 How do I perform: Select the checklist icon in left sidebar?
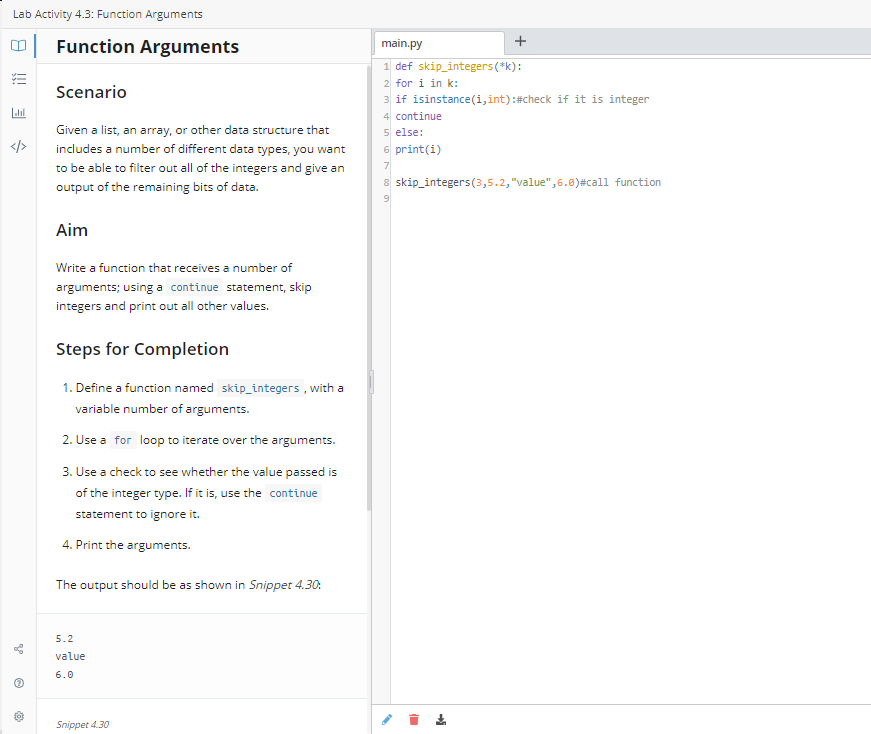click(18, 79)
